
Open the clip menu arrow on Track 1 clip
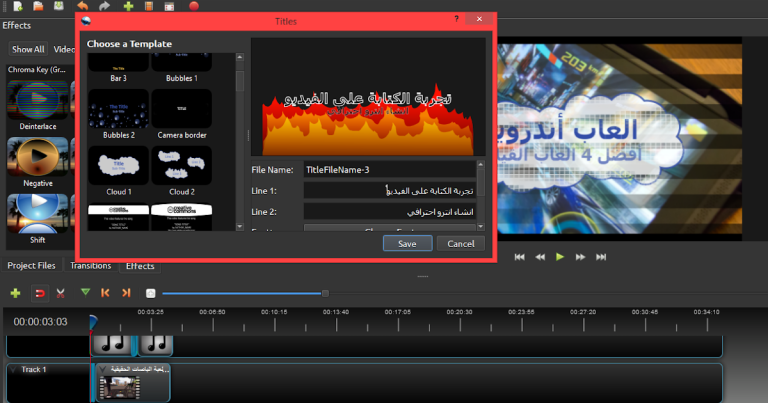[102, 369]
